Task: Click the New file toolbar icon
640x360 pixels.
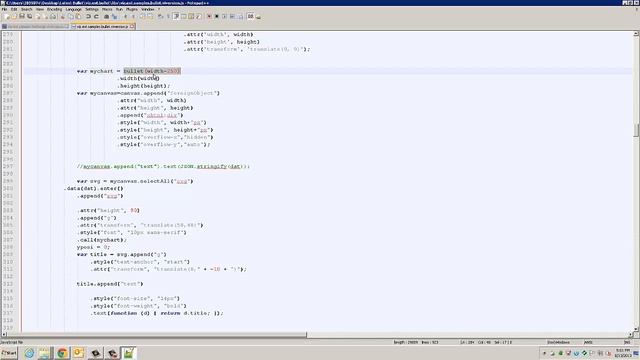Action: click(x=7, y=16)
